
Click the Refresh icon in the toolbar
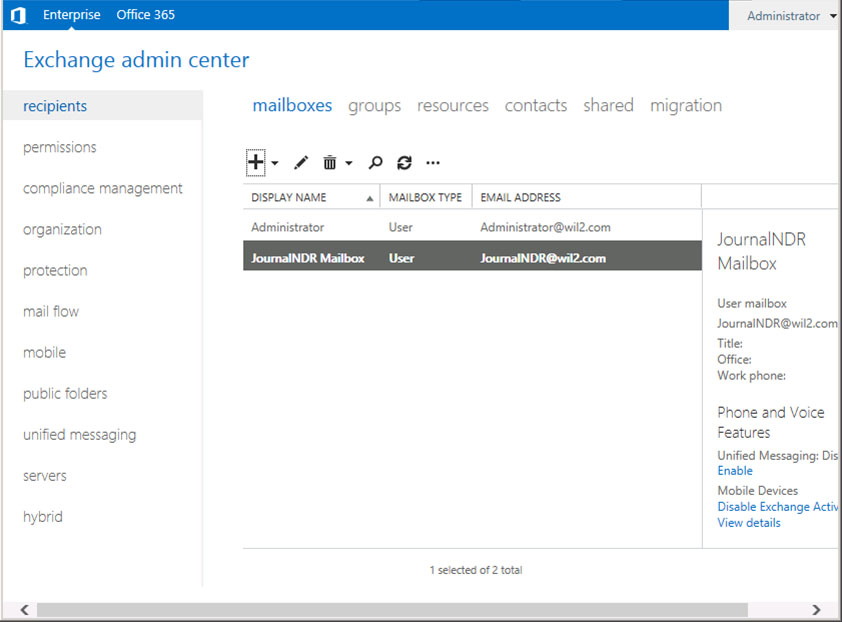point(404,162)
